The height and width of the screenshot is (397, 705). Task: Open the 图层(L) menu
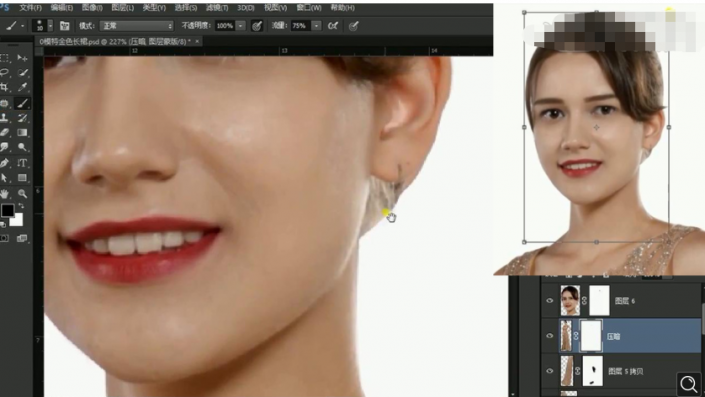point(122,8)
